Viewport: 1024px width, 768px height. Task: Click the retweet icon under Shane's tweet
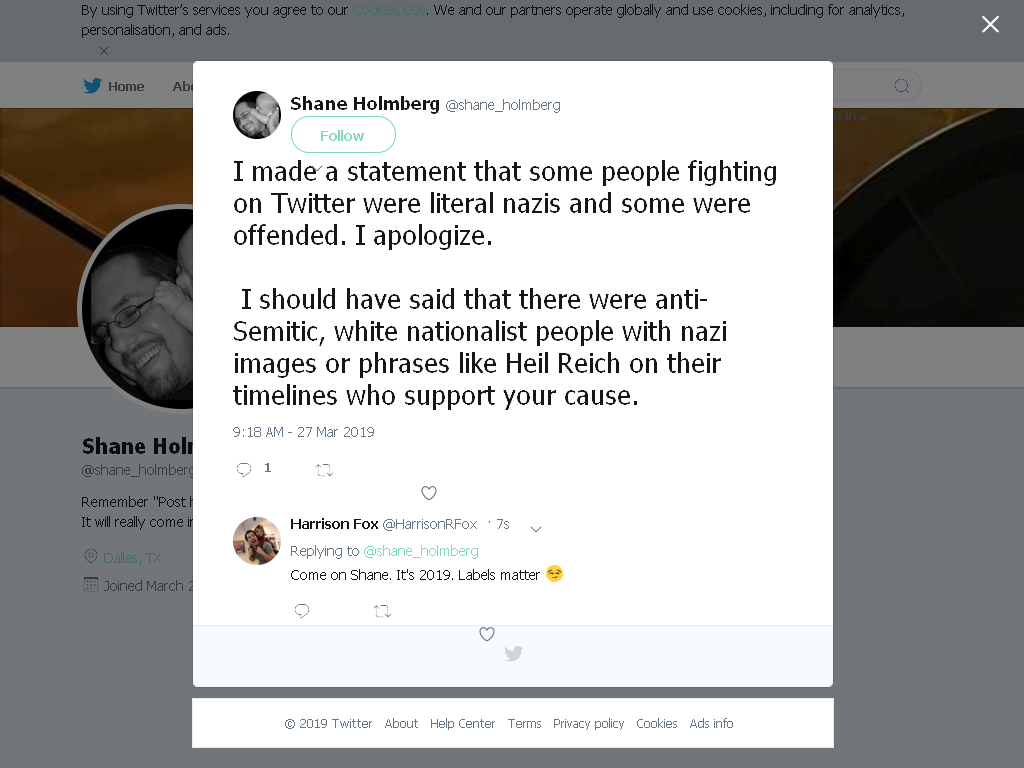(x=325, y=470)
